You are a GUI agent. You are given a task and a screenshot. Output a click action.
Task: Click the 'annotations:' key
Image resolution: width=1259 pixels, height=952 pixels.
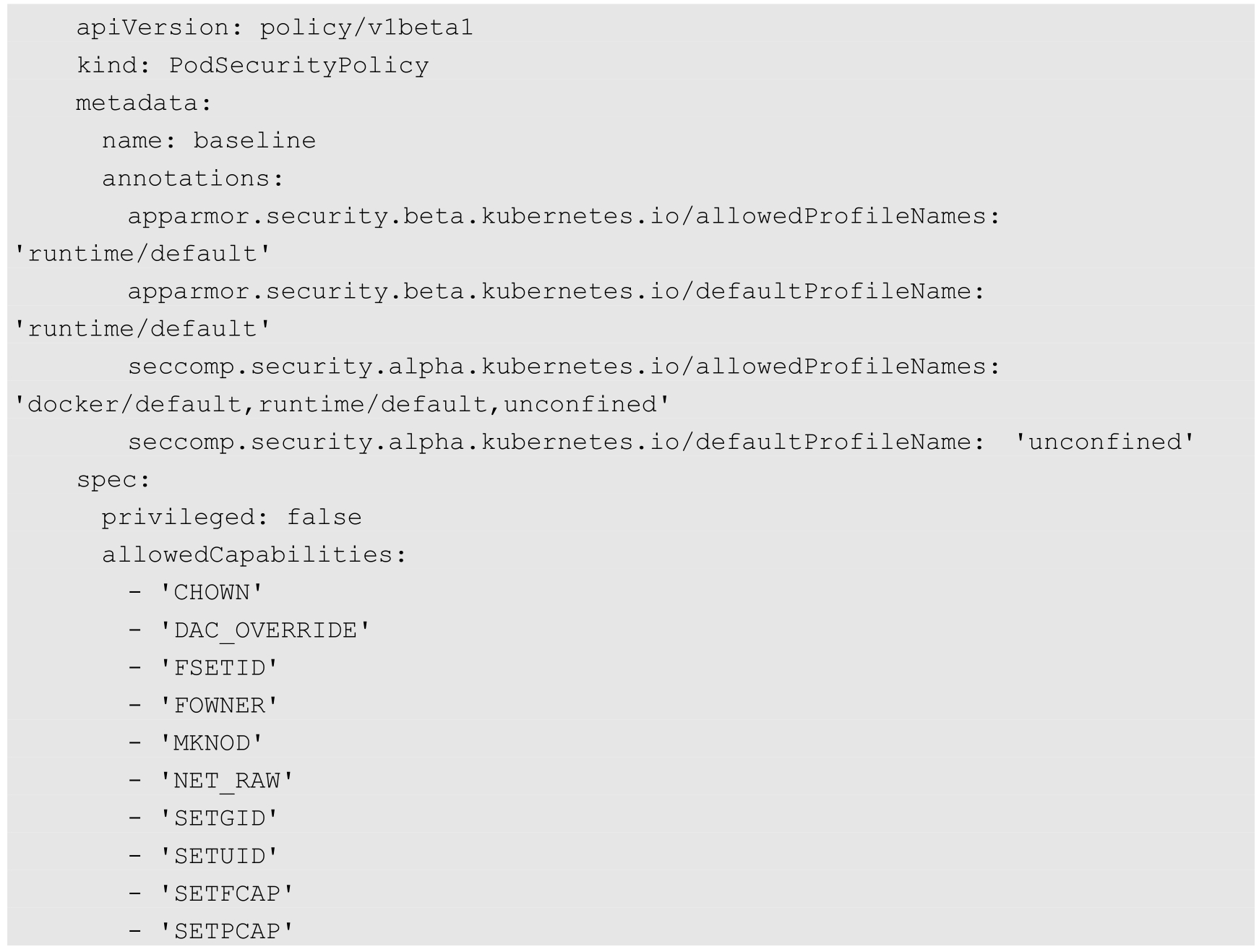pos(193,179)
